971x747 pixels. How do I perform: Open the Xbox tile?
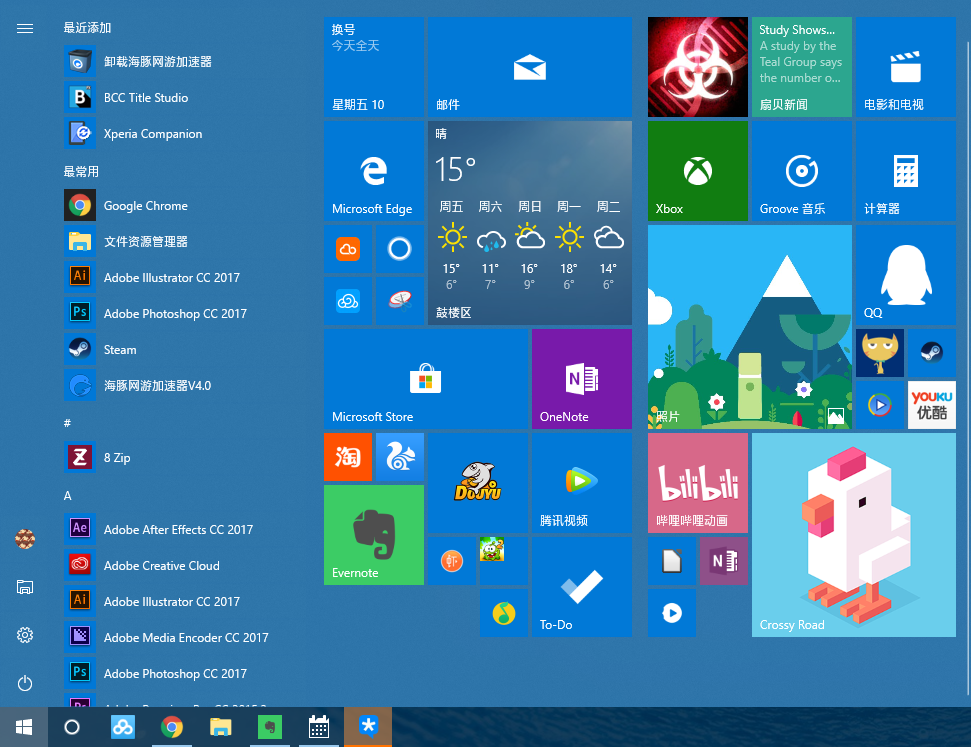click(697, 171)
